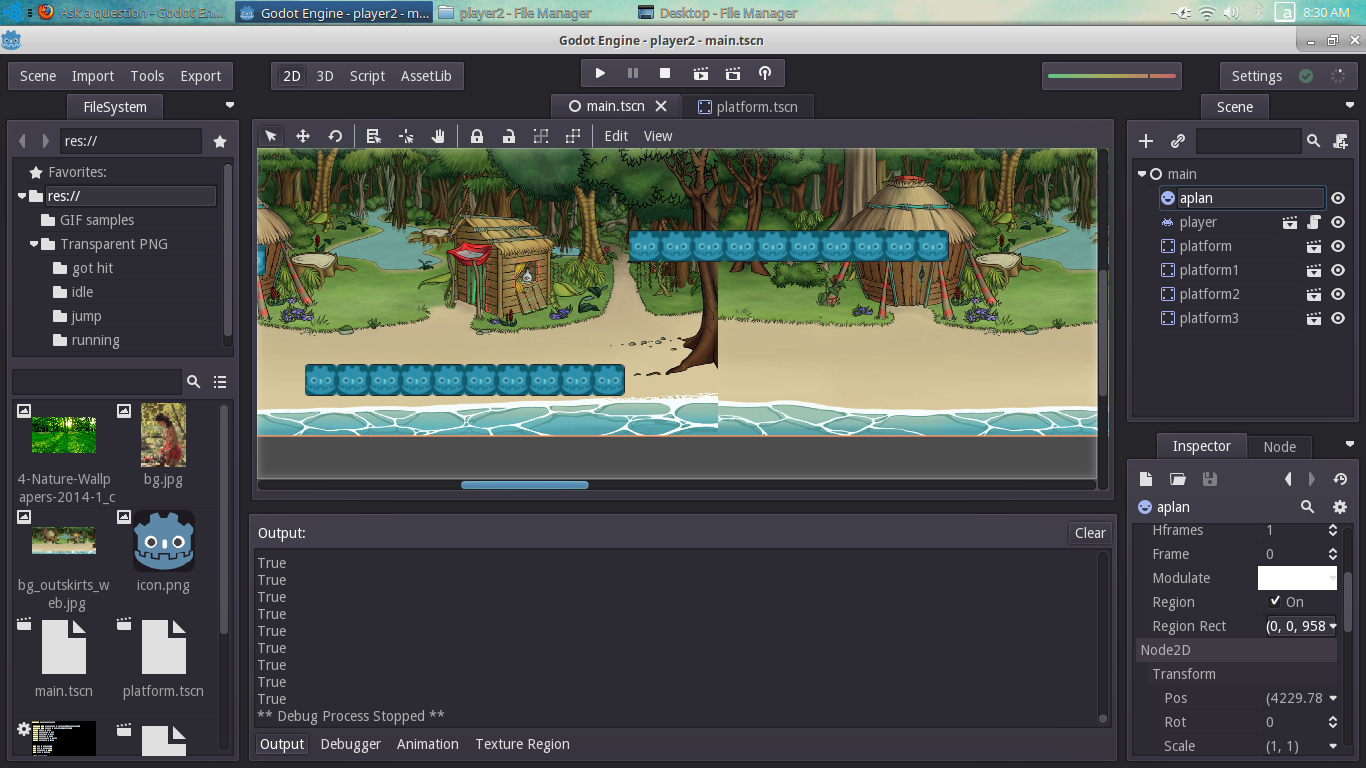
Task: Activate the Pan mode hand tool
Action: 438,136
